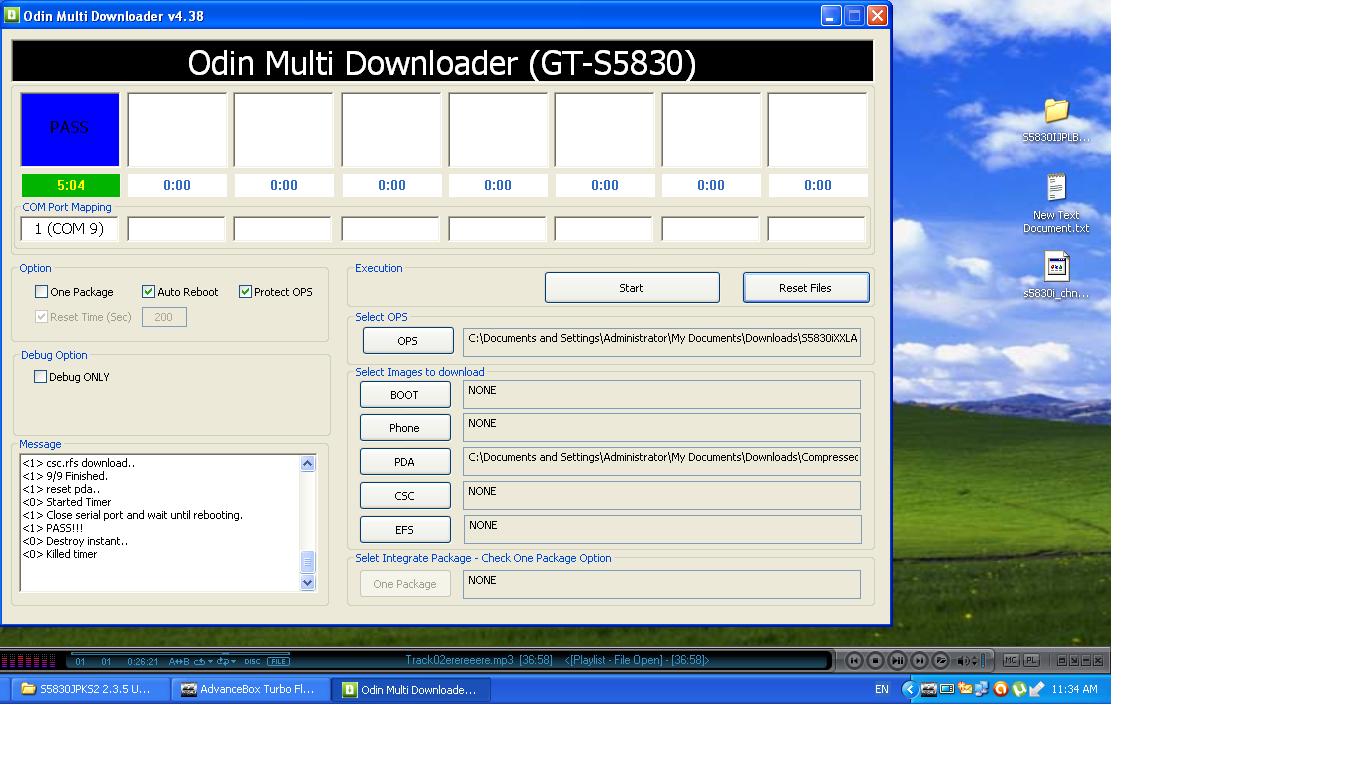Click the OPS file select button
This screenshot has height=768, width=1366.
click(x=408, y=341)
